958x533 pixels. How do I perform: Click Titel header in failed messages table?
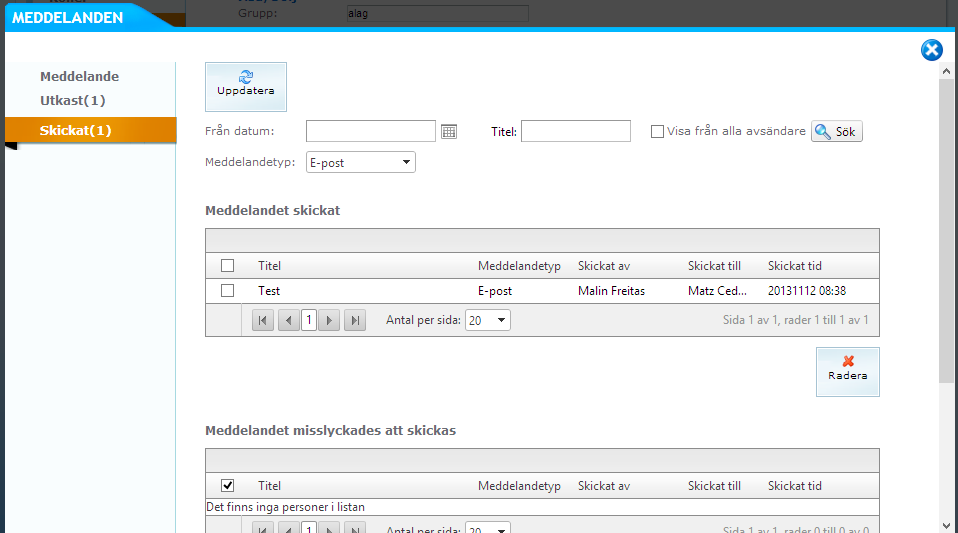point(269,486)
